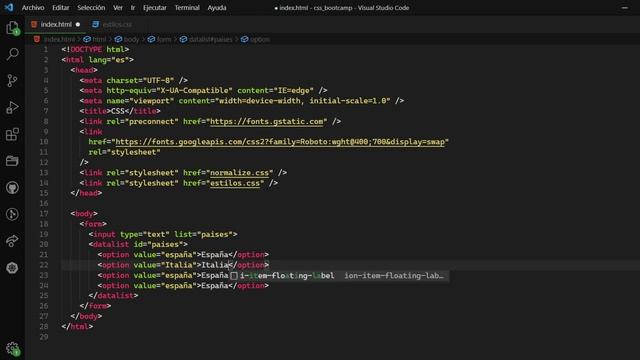This screenshot has width=640, height=360.
Task: Click the closing </body> tag
Action: [x=86, y=316]
